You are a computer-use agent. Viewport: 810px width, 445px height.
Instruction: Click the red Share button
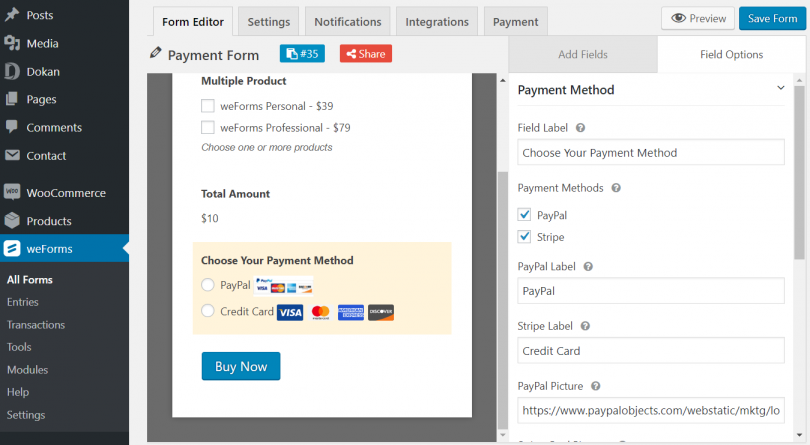click(x=366, y=54)
